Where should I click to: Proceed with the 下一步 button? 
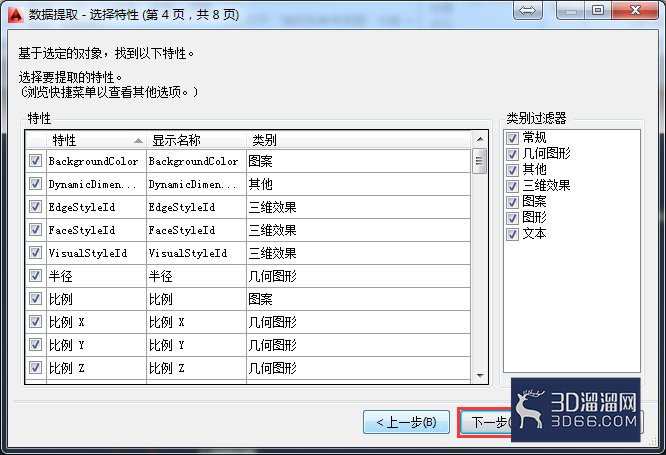point(485,422)
